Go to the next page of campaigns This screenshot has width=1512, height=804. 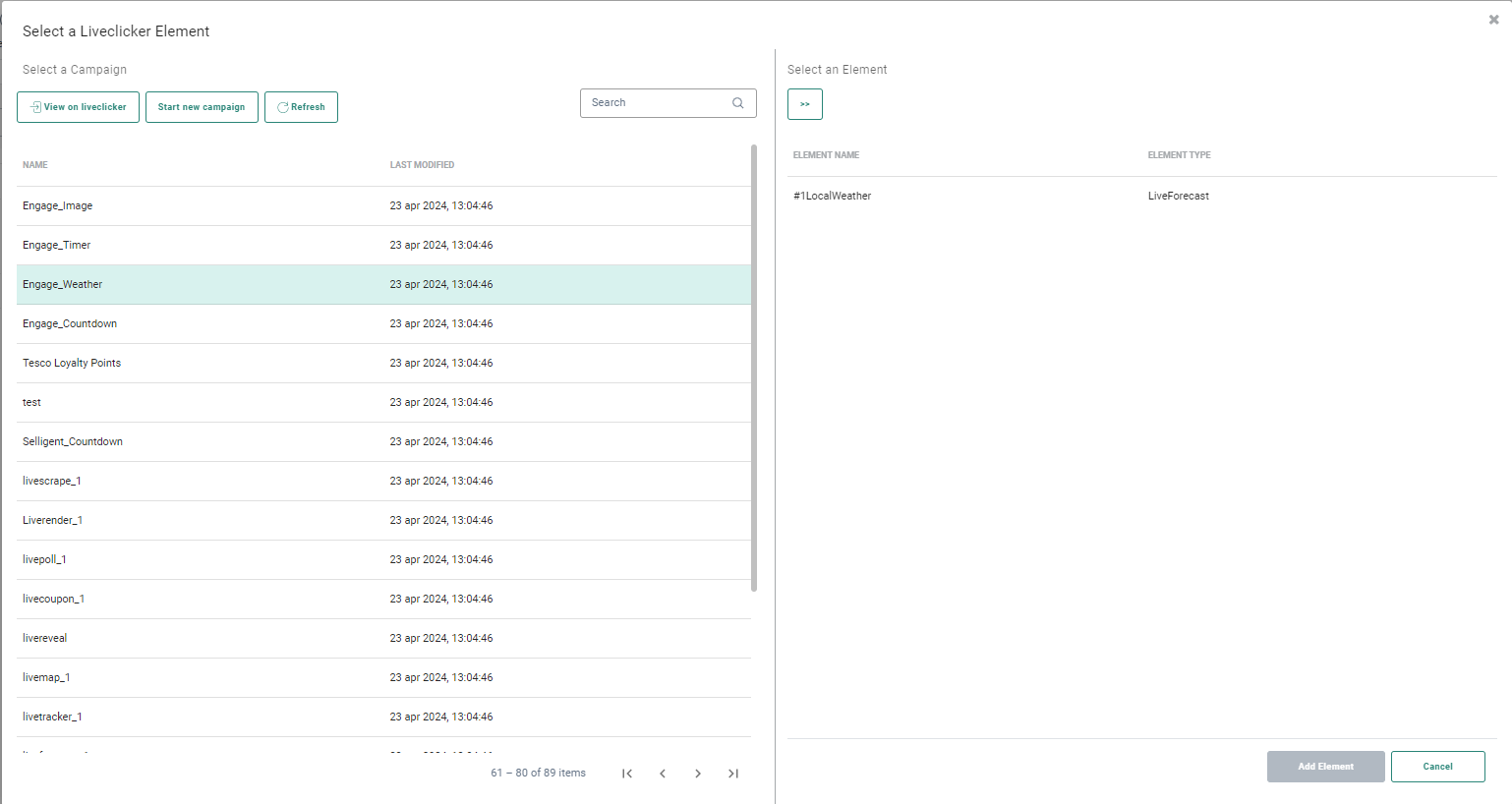[x=698, y=774]
